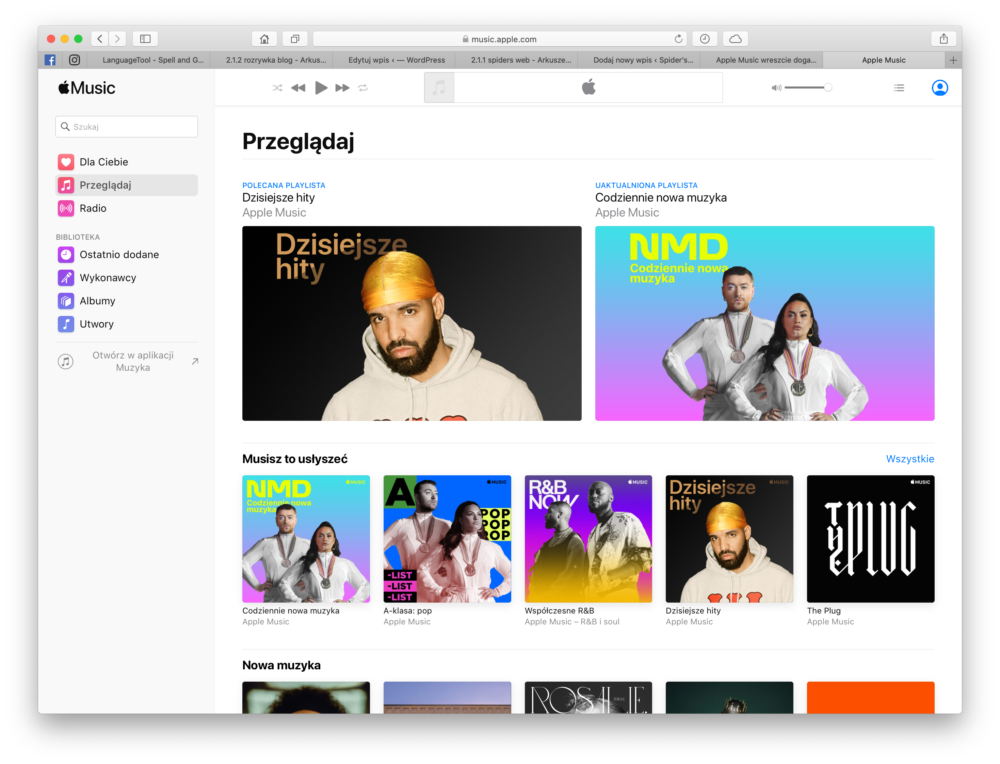Toggle the Safari sidebar button

point(145,39)
